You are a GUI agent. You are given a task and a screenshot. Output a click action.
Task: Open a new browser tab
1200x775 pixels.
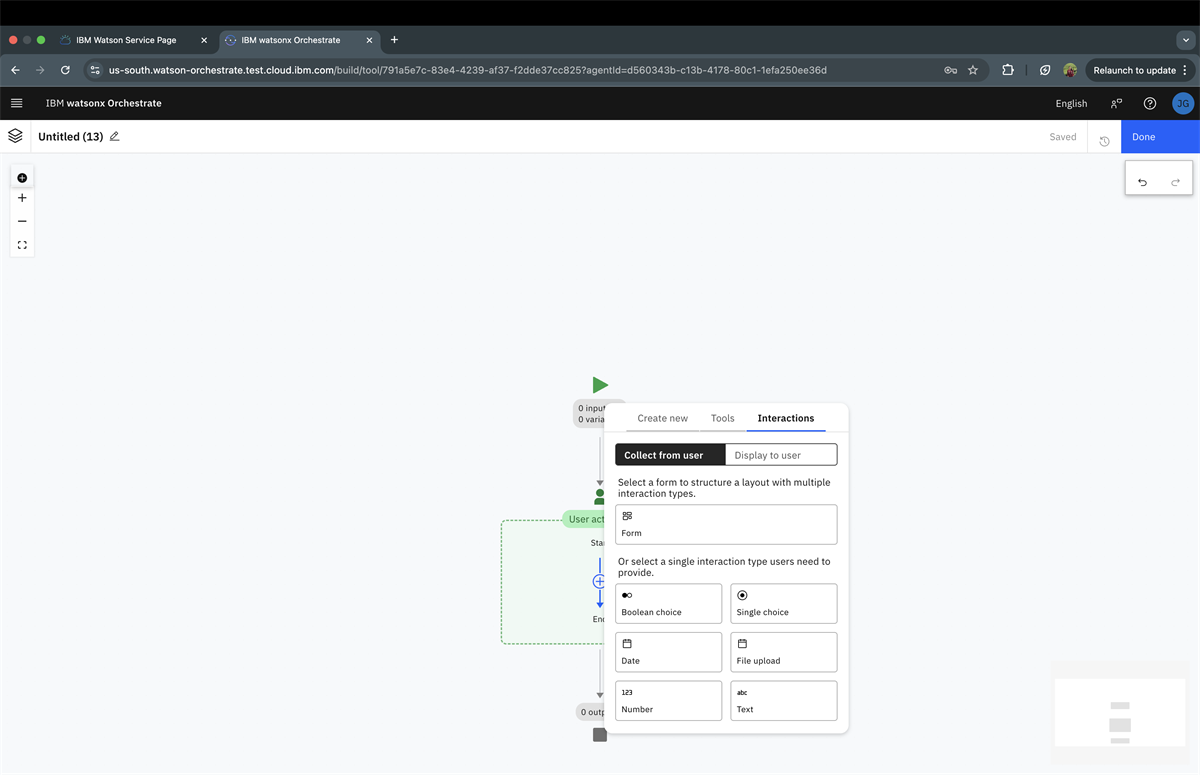click(394, 40)
